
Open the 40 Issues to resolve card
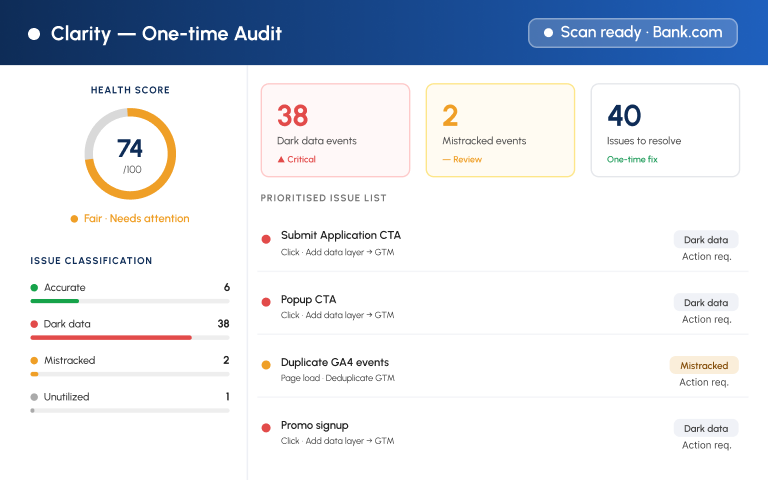click(x=665, y=130)
